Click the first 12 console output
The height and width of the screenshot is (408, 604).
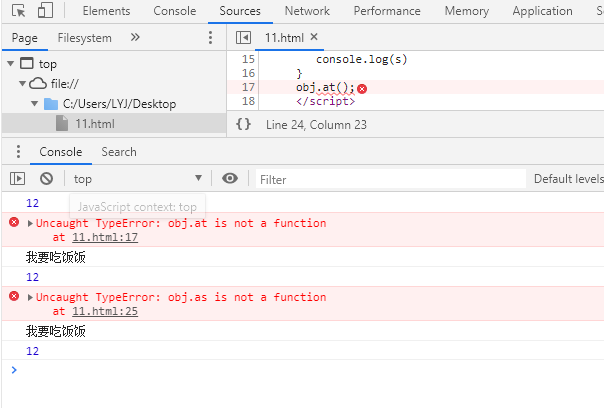point(33,203)
